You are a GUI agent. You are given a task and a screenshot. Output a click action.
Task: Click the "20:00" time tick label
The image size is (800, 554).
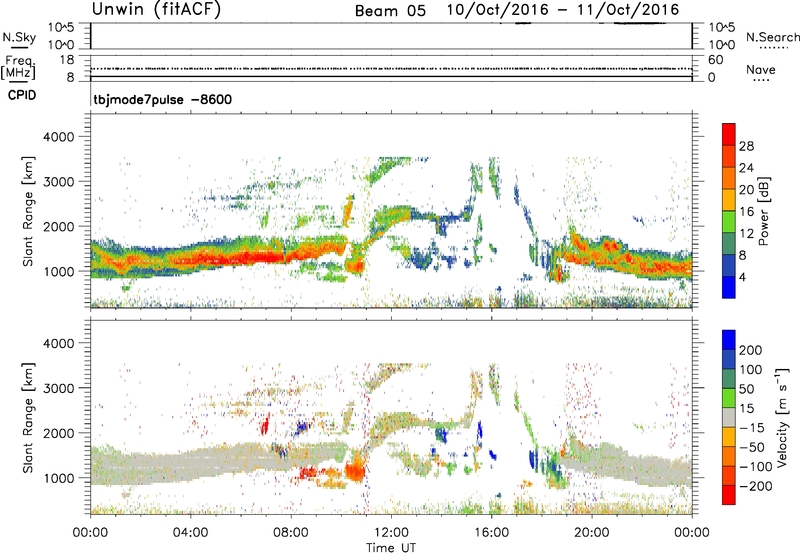[x=591, y=533]
